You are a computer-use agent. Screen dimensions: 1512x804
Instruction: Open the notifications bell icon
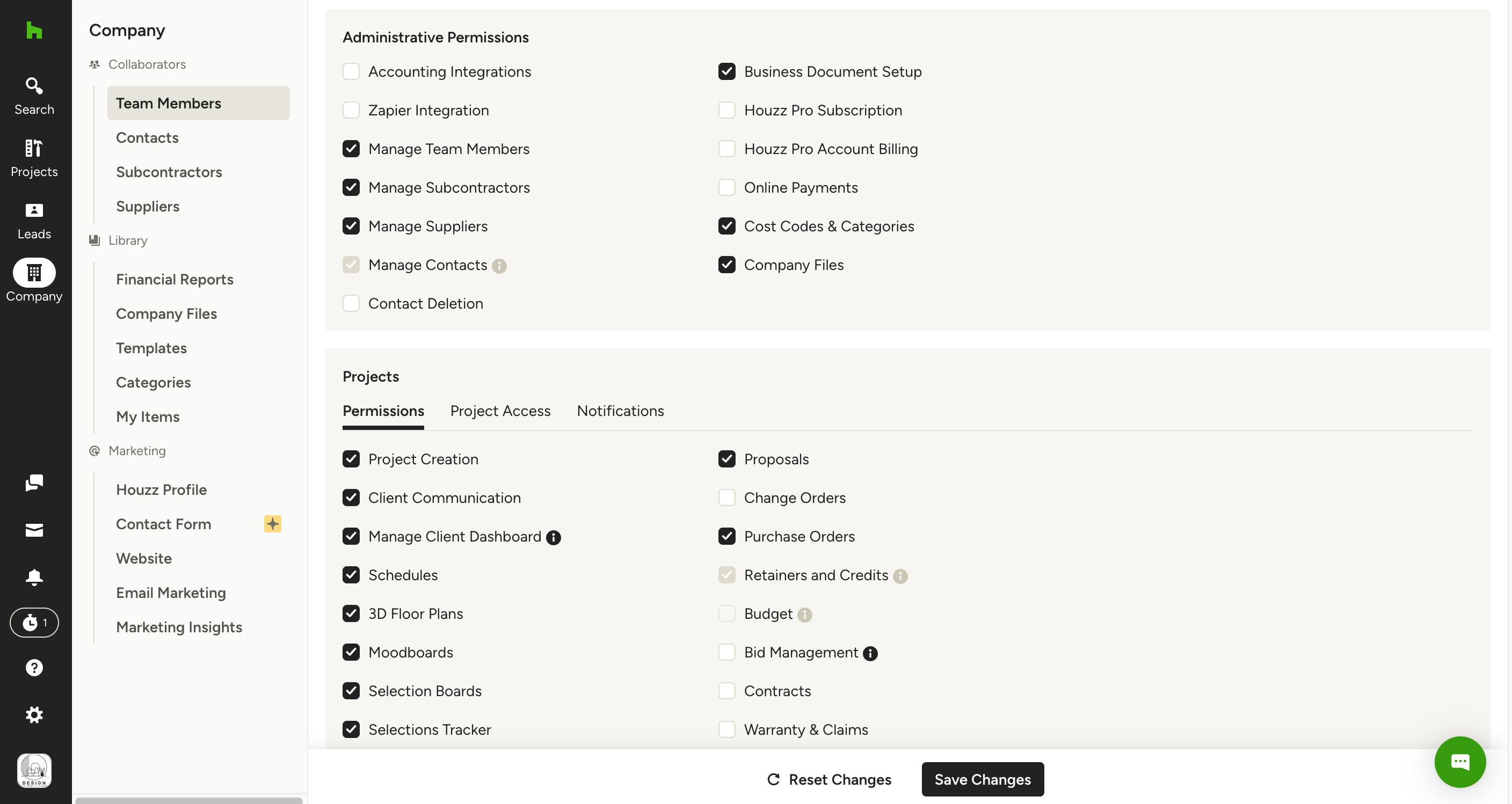pos(34,578)
